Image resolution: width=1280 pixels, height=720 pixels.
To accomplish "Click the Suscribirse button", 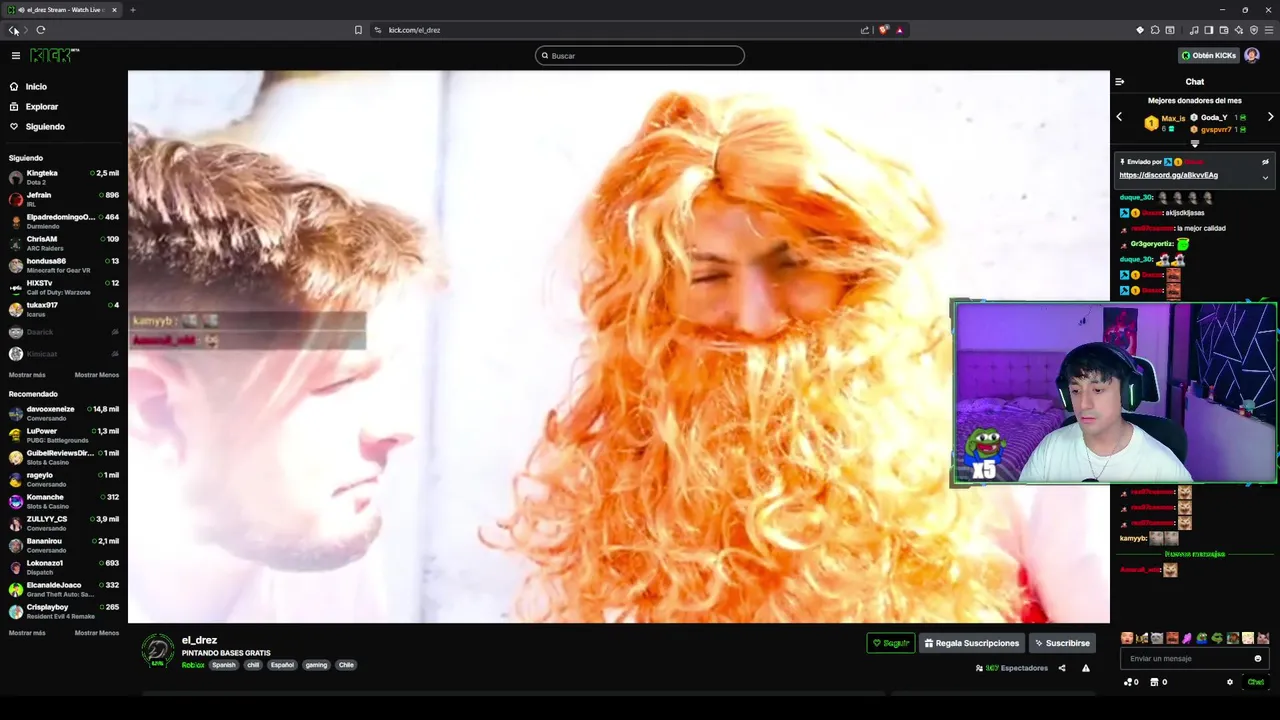I will click(1062, 643).
